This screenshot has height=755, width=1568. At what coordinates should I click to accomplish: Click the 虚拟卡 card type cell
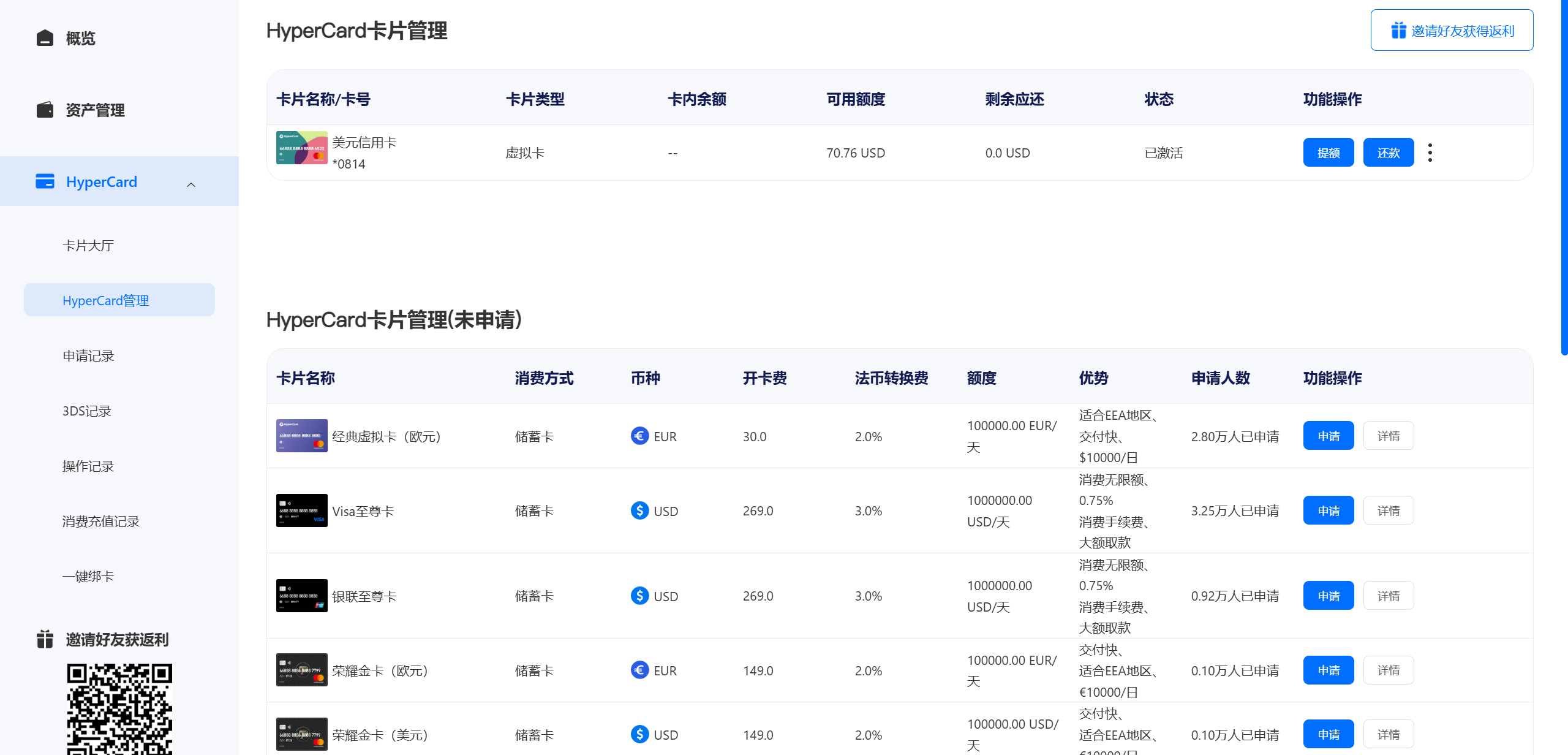coord(525,153)
